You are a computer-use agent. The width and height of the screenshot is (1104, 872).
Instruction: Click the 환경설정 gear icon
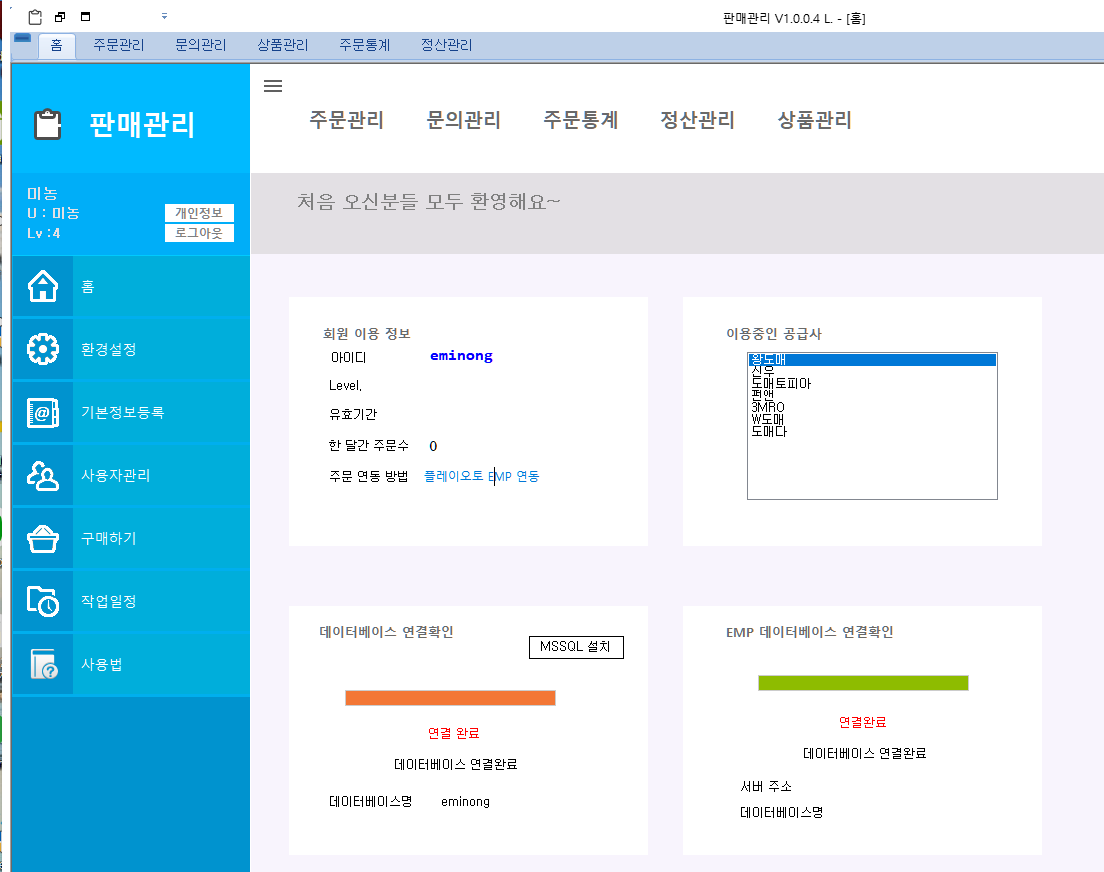(43, 349)
